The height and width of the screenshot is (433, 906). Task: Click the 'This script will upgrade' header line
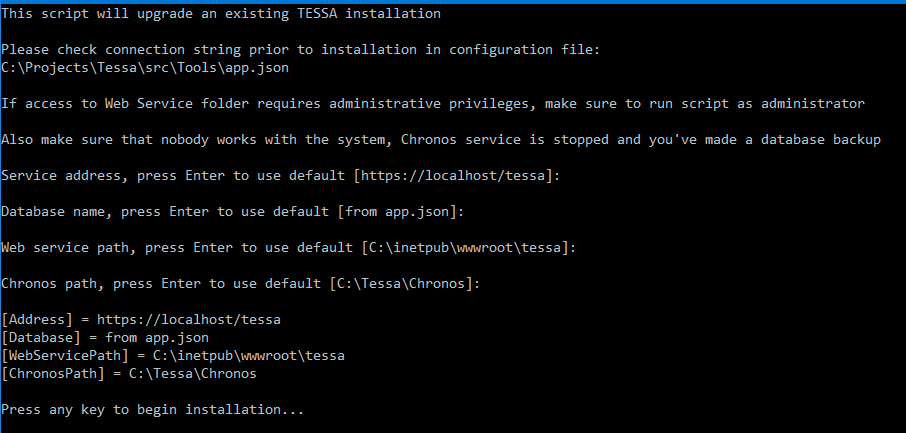tap(221, 14)
